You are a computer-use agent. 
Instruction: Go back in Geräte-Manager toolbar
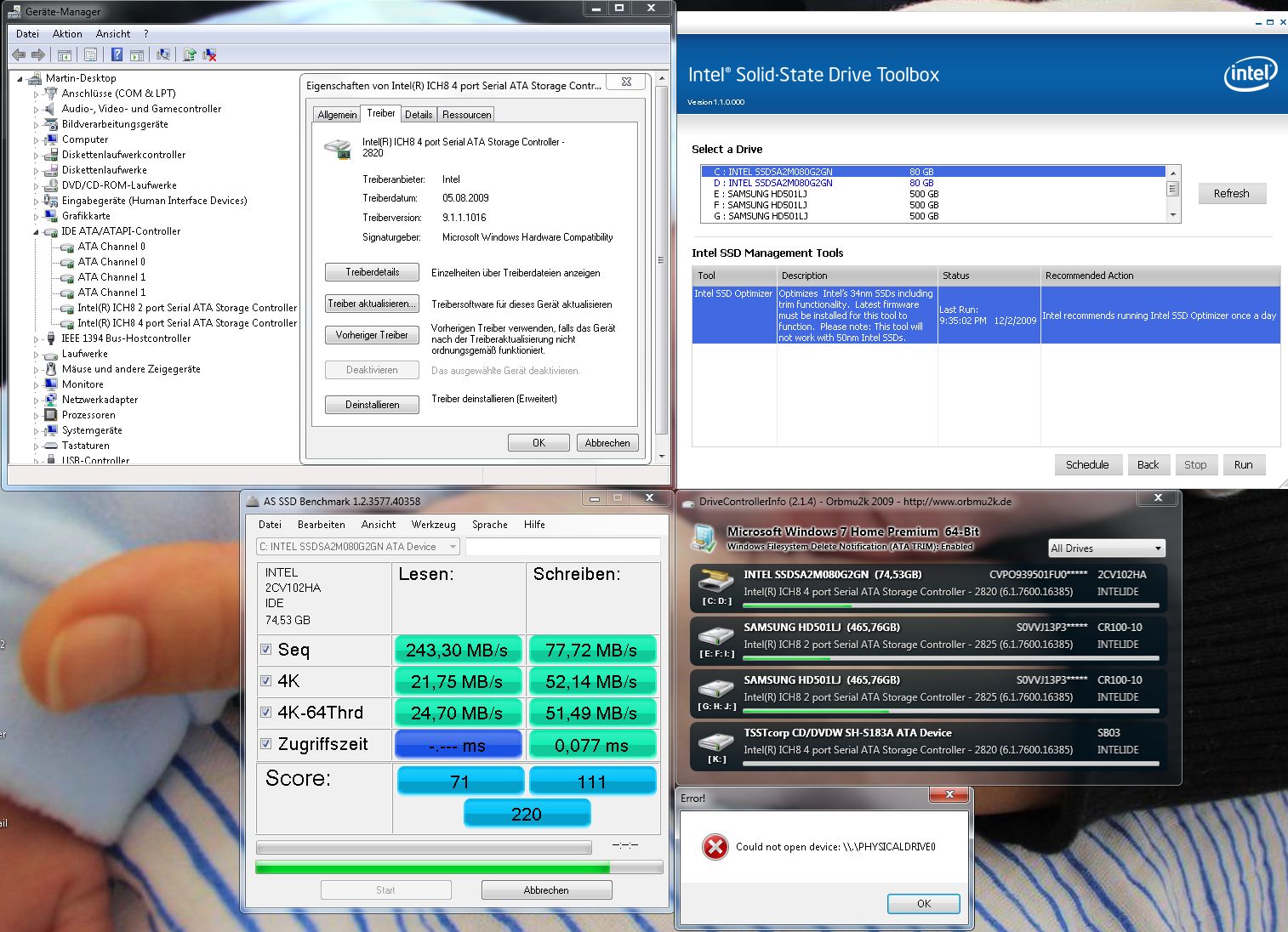pos(19,54)
